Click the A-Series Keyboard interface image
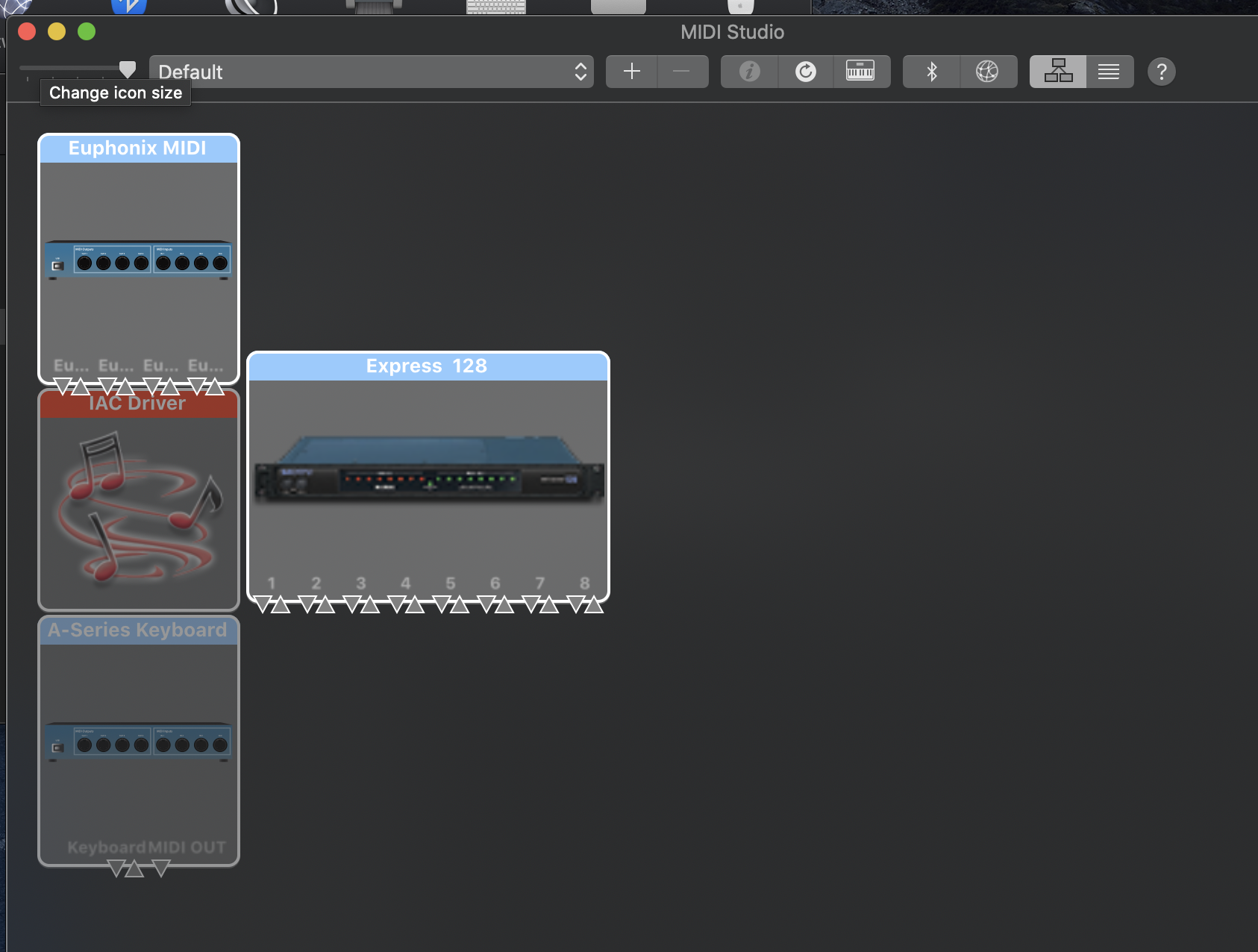Screen dimensions: 1258x952 [138, 741]
